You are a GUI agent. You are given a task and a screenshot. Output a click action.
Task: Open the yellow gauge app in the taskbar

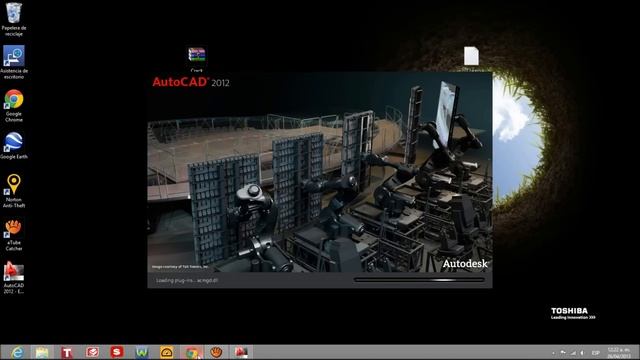(167, 352)
